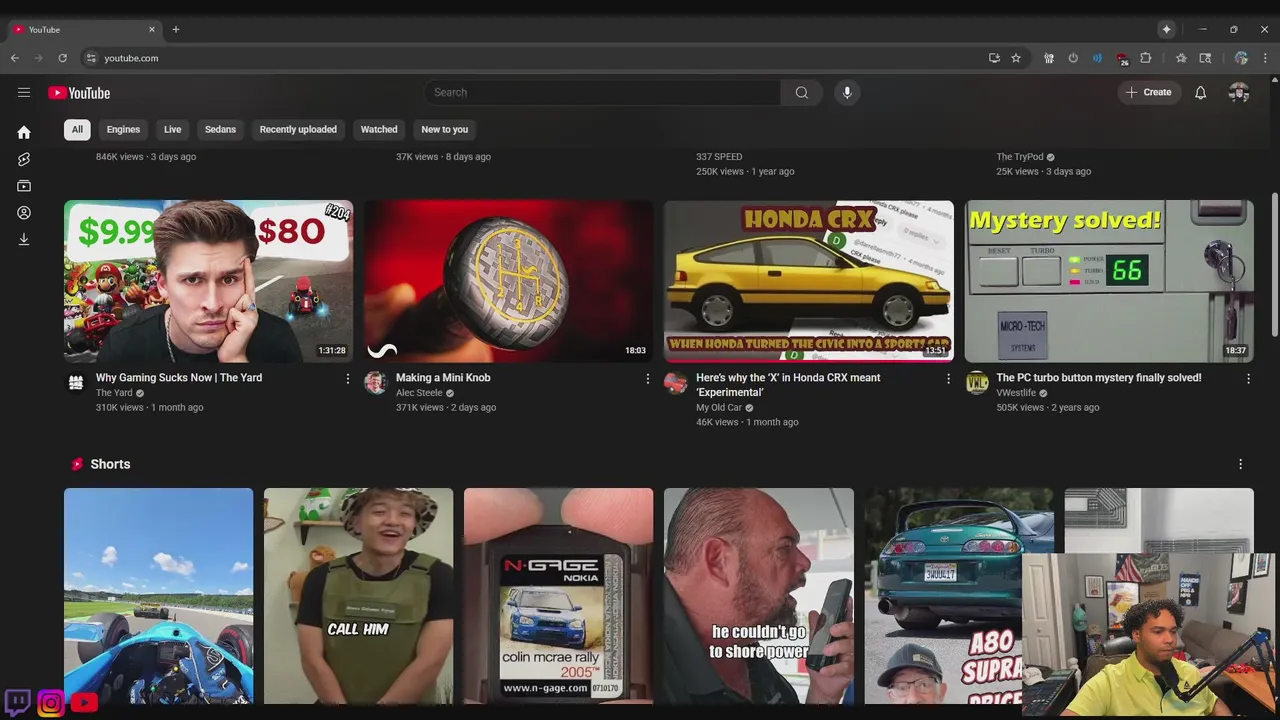Open the You profile icon in sidebar
This screenshot has width=1280, height=720.
pos(24,213)
